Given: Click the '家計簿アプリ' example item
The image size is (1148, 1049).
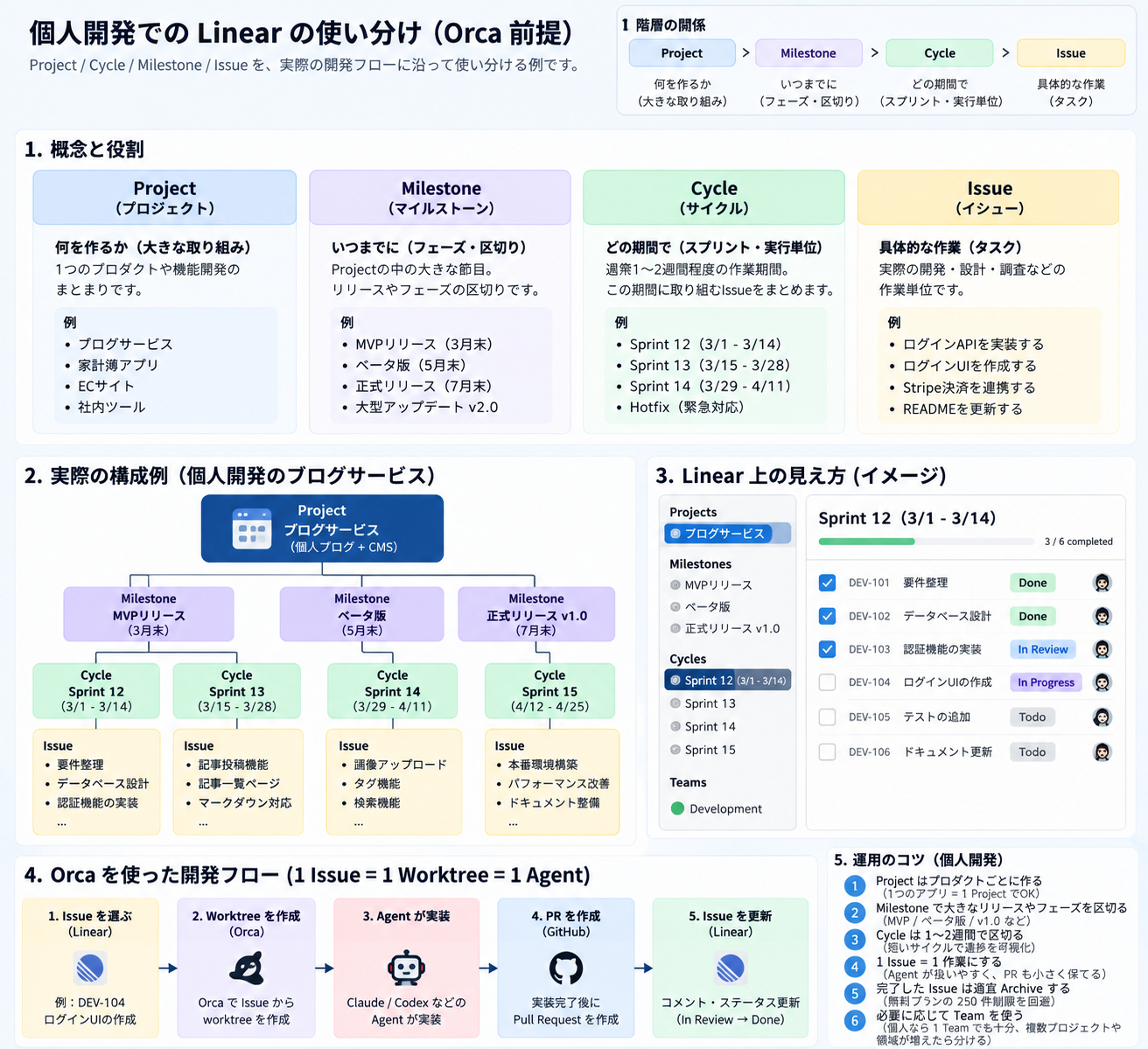Looking at the screenshot, I should (x=118, y=366).
